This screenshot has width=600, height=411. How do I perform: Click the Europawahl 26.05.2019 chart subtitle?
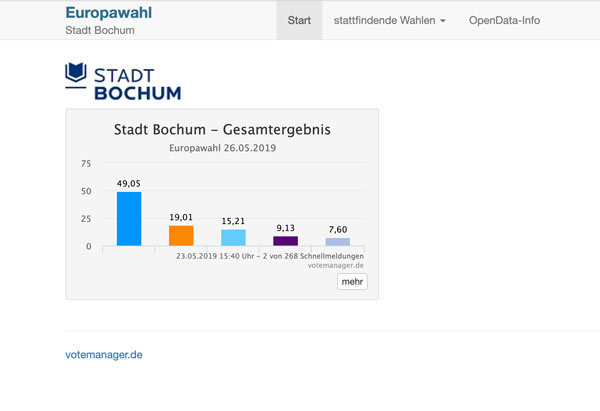point(222,148)
